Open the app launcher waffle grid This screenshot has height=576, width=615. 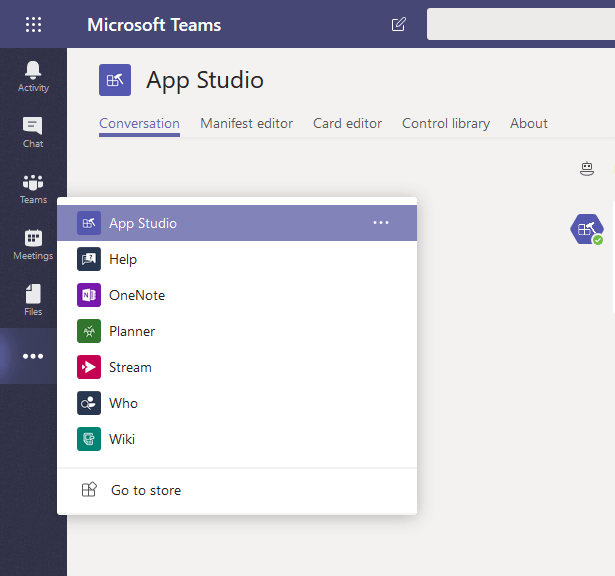point(33,24)
